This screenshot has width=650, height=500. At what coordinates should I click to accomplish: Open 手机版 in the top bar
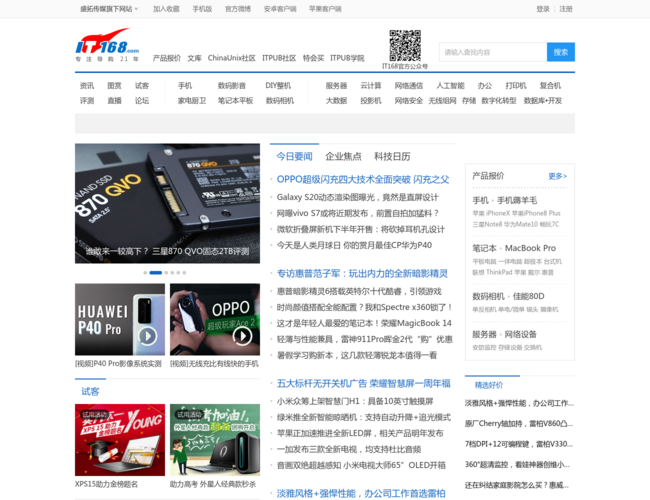pyautogui.click(x=202, y=9)
